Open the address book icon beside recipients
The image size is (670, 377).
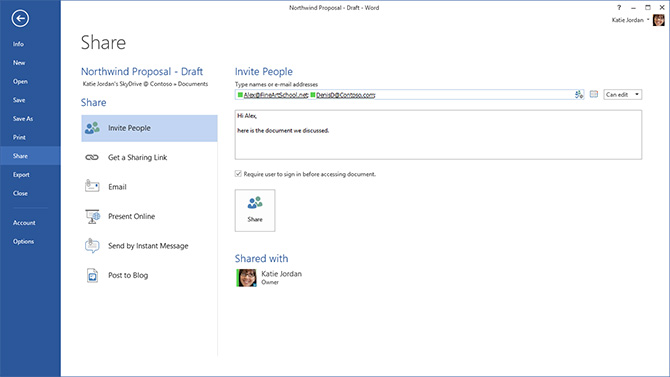[594, 94]
